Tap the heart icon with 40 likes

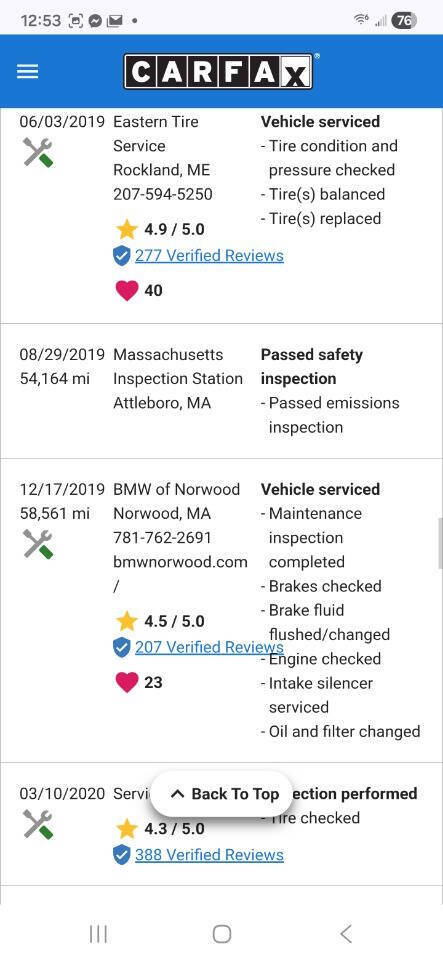(x=127, y=290)
